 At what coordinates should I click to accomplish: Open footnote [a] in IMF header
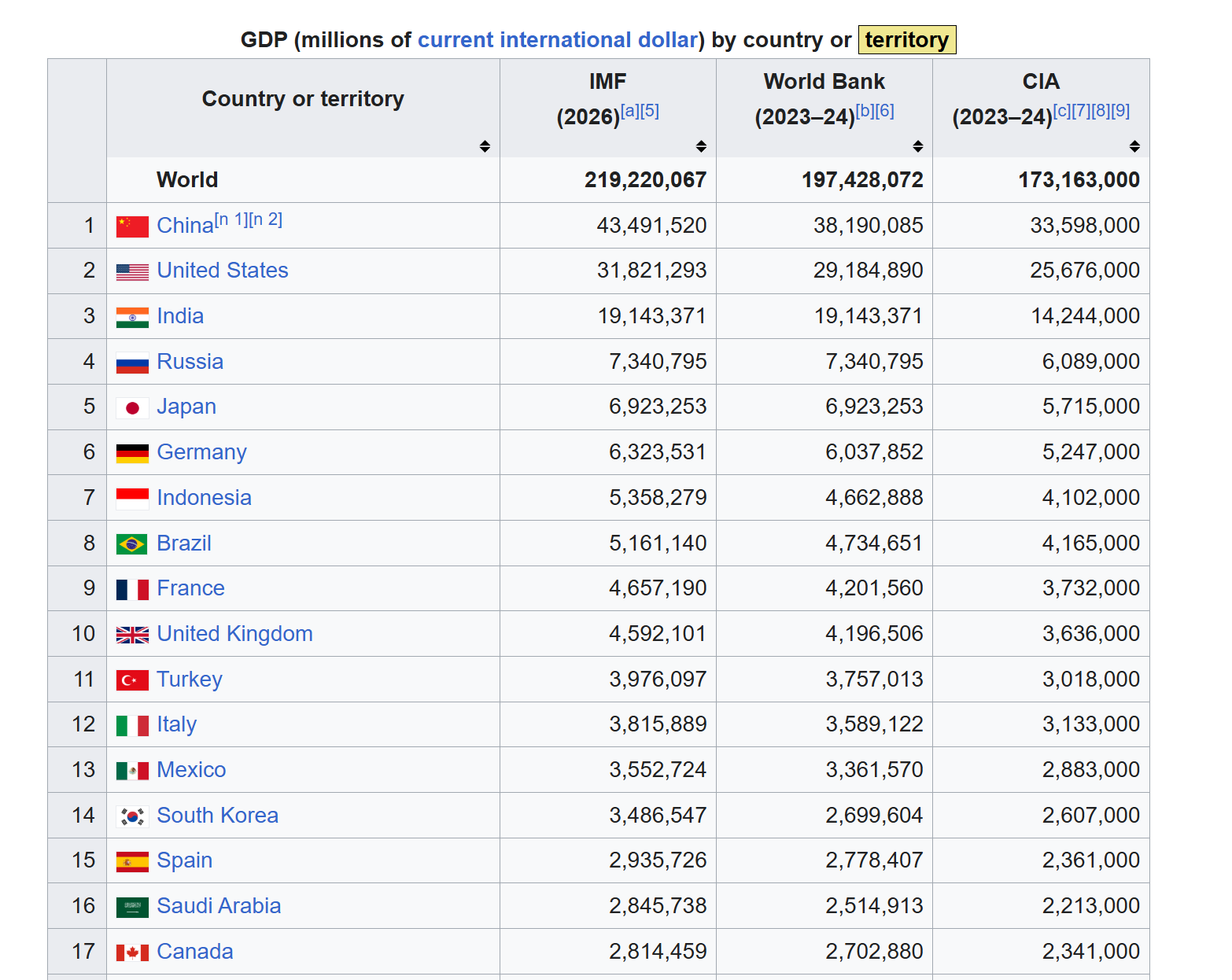click(x=630, y=111)
